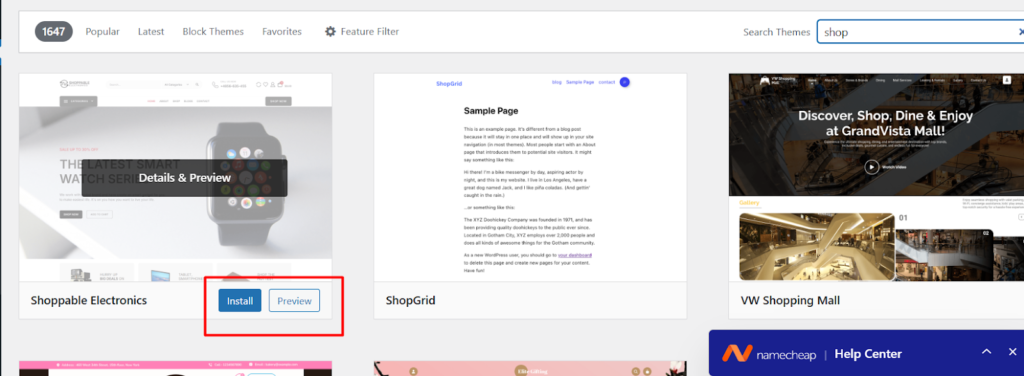Open the ShopGrid theme screenshot
This screenshot has height=376, width=1024.
coord(530,178)
